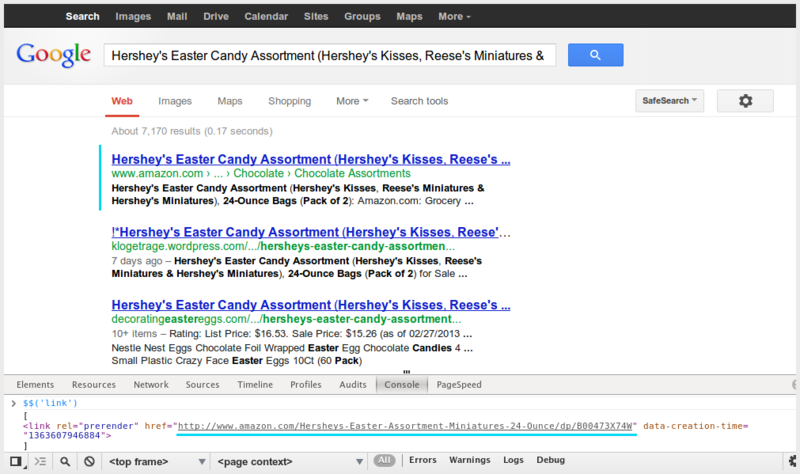Expand the More dropdown under search box

352,101
